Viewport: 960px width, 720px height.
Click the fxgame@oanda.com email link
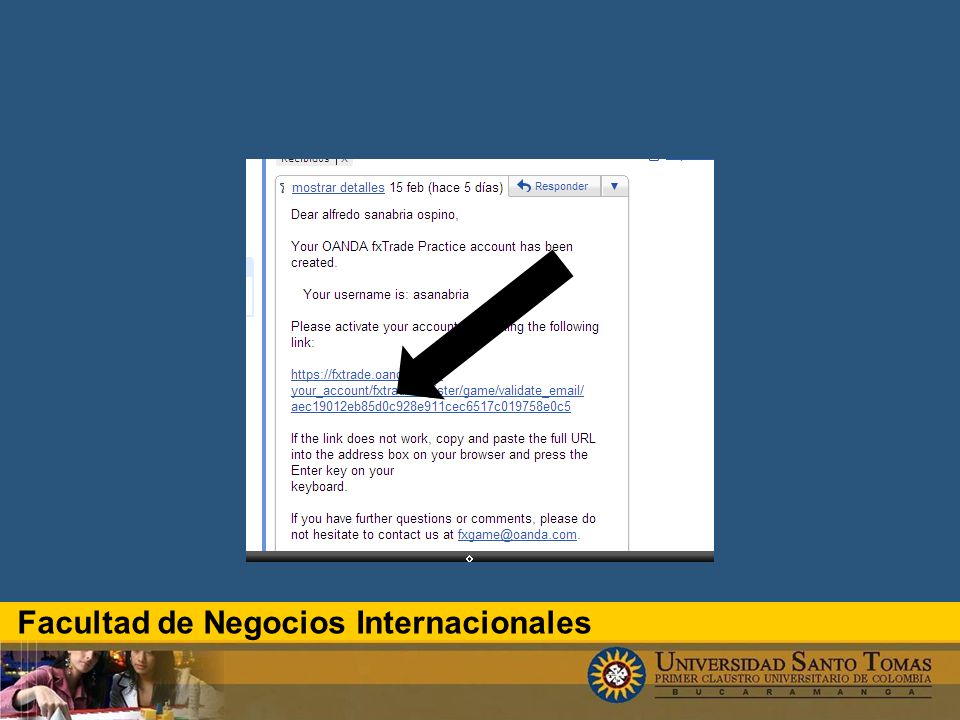click(517, 534)
